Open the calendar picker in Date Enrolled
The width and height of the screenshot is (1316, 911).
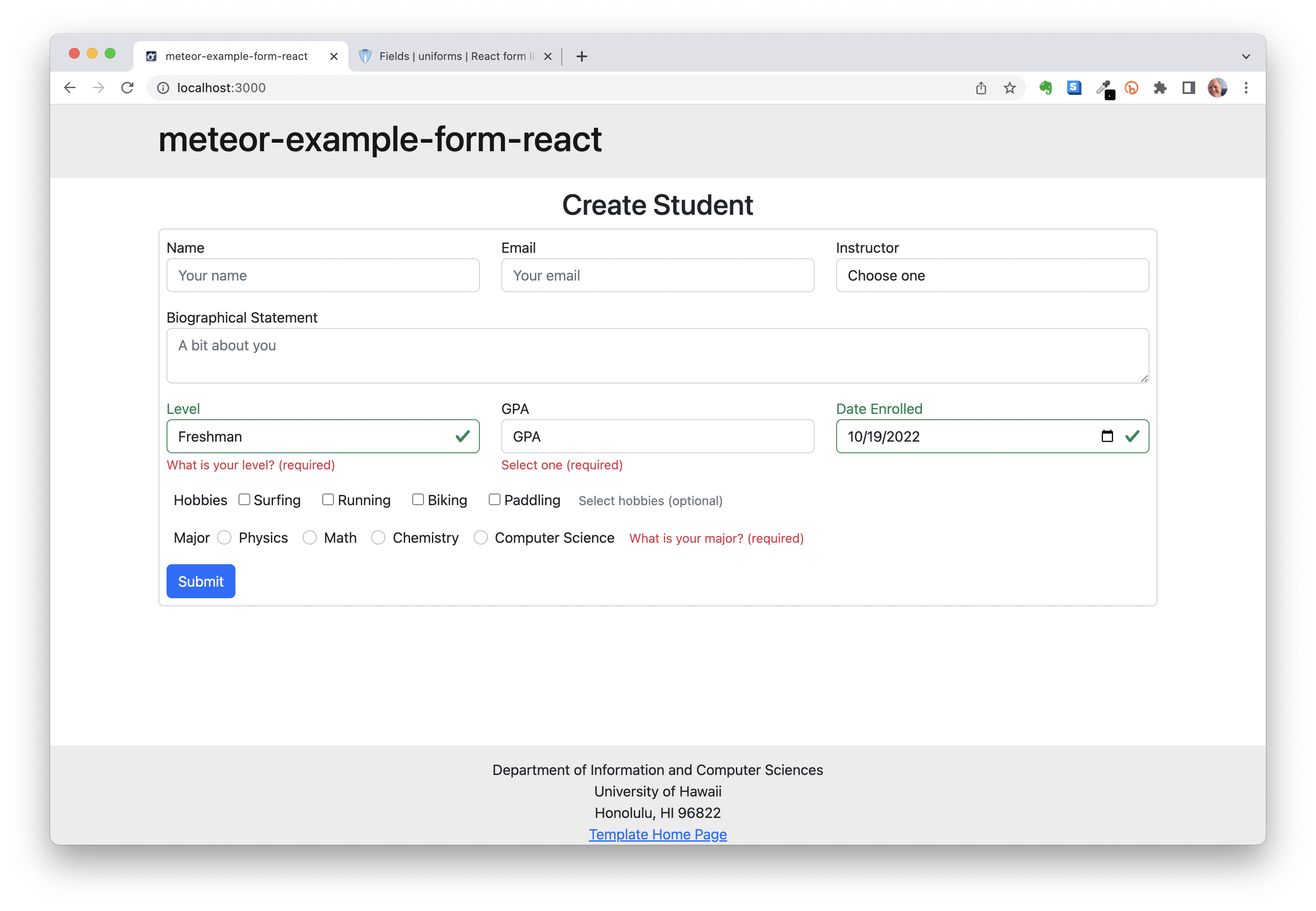click(x=1107, y=436)
